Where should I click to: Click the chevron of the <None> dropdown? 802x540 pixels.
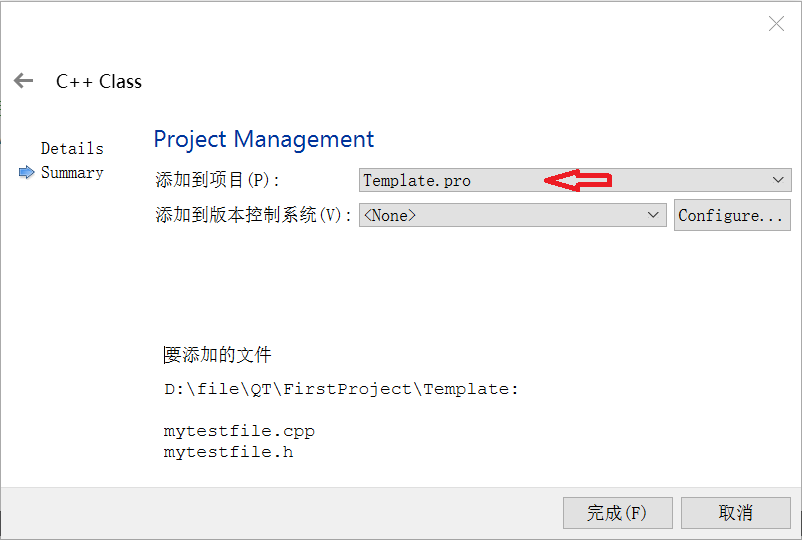point(654,215)
